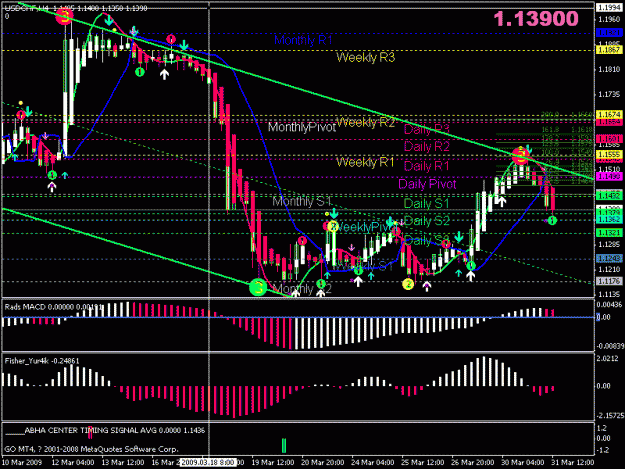Image resolution: width=625 pixels, height=469 pixels.
Task: Select the yellow 1.1555 price tag on the axis
Action: pyautogui.click(x=609, y=155)
